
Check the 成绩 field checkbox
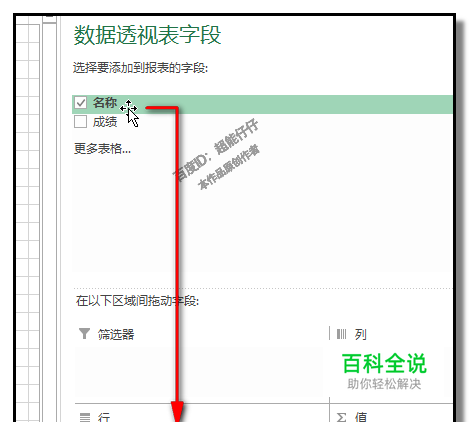80,122
